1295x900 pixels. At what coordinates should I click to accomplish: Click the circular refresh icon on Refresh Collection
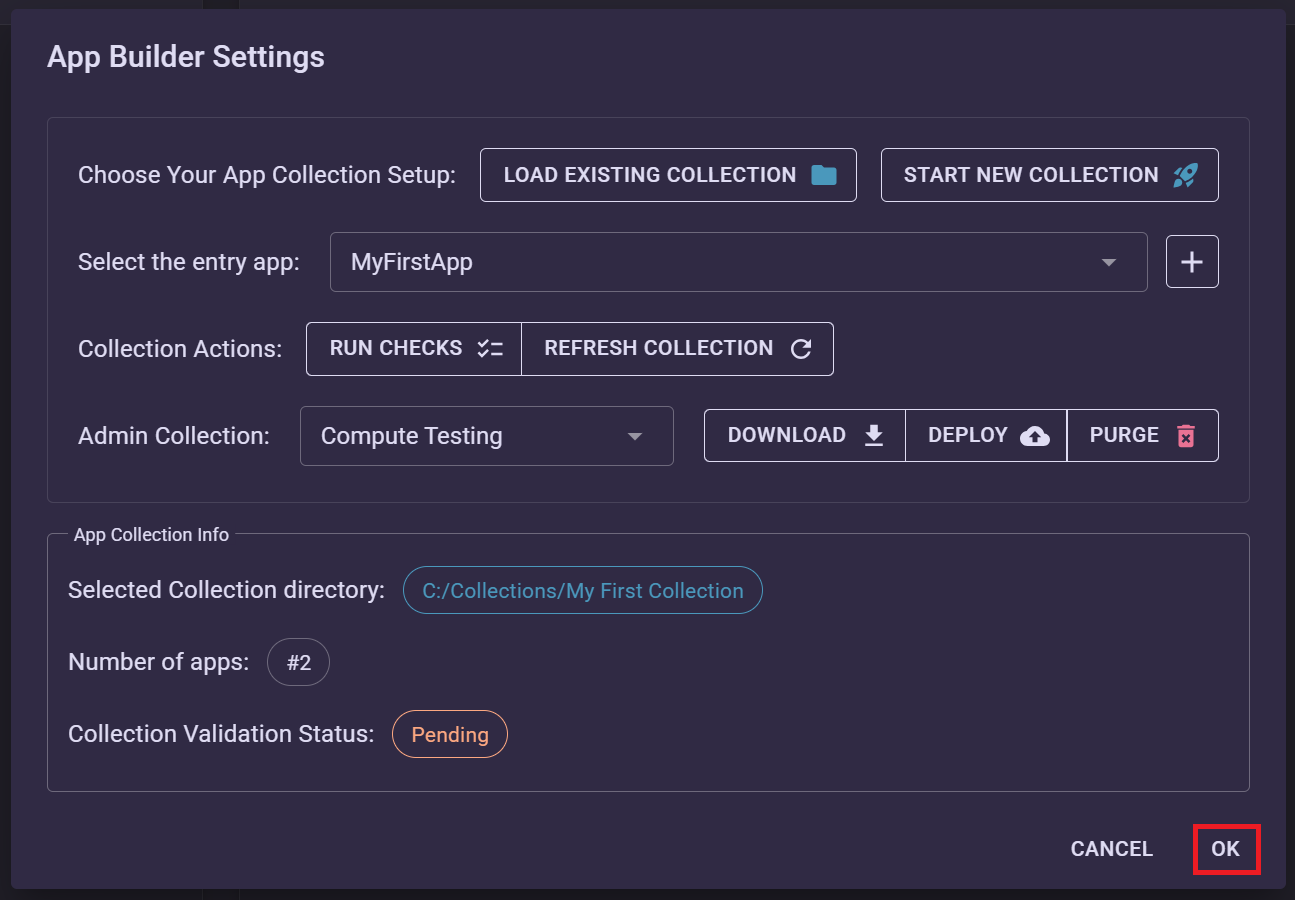tap(800, 347)
